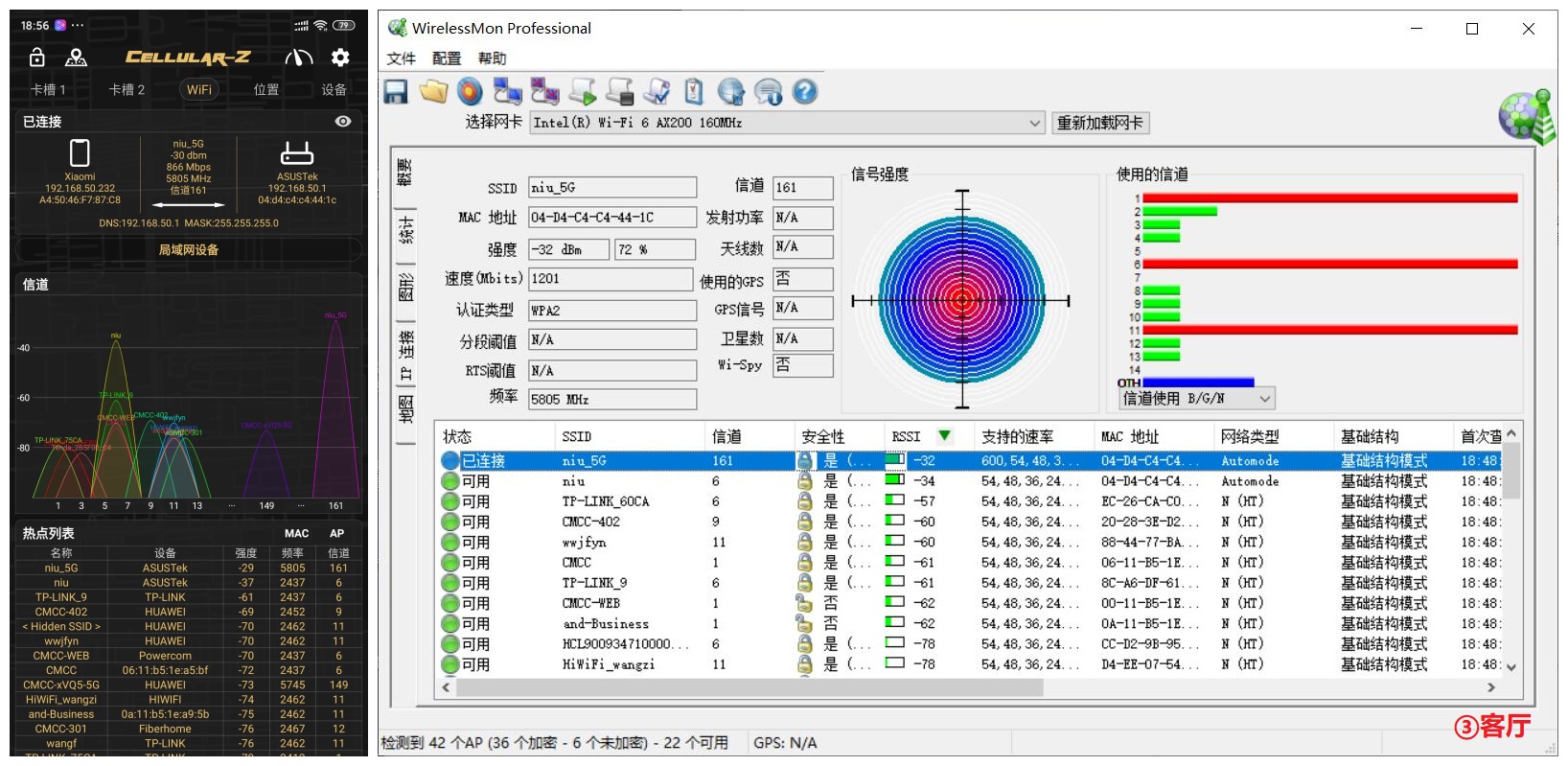
Task: Tap the map pin icon in Cellular-Z
Action: [77, 58]
